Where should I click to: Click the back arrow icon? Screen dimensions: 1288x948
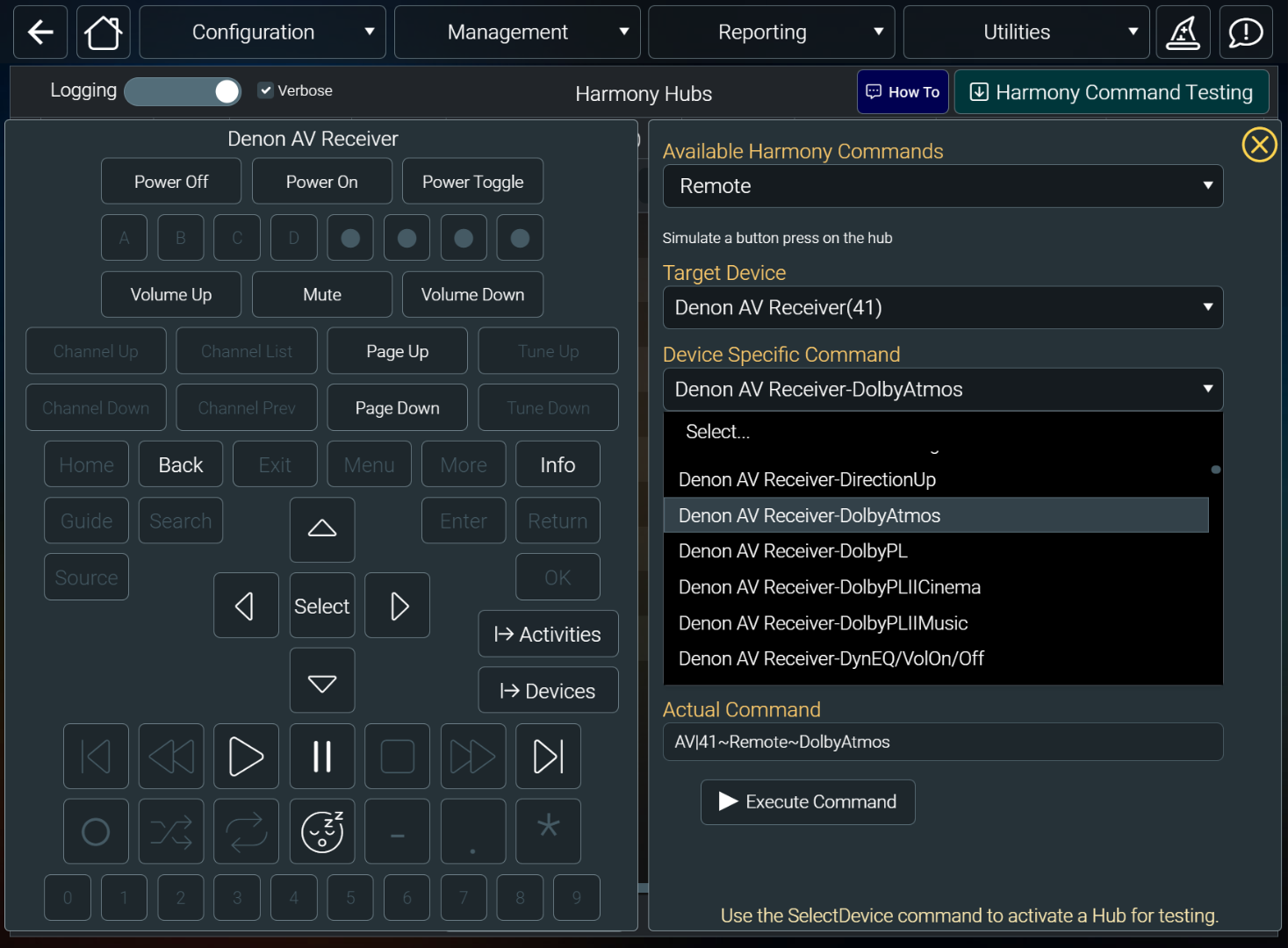click(40, 32)
